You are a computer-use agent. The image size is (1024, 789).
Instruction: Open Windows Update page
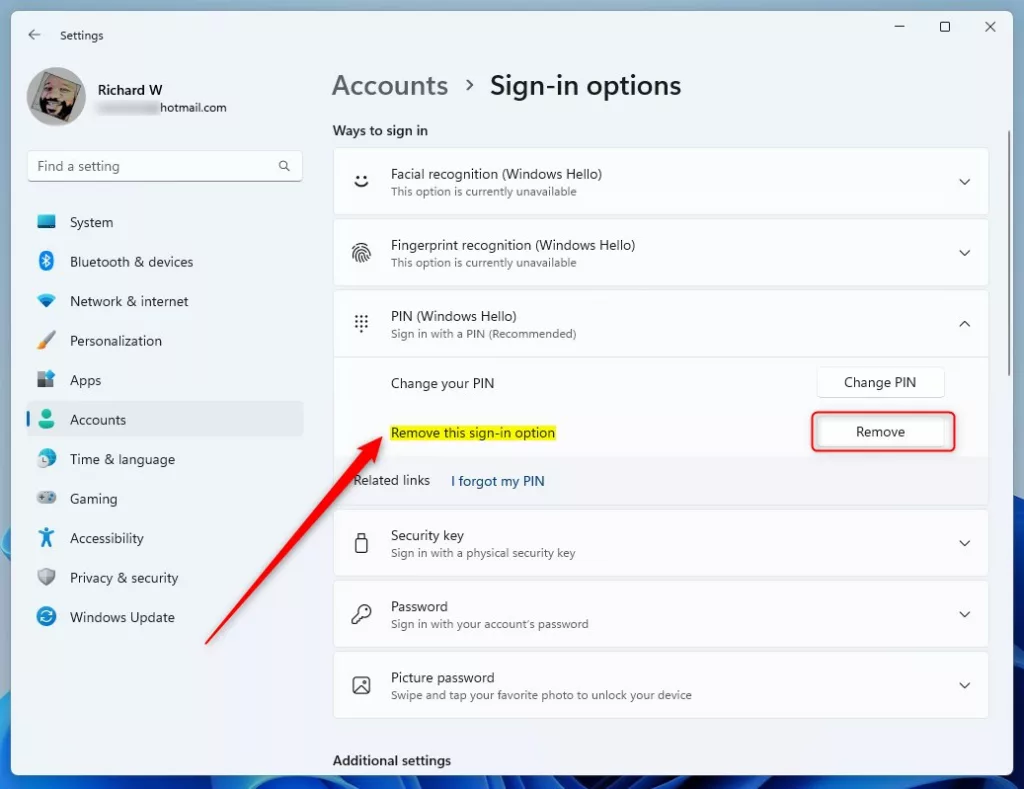coord(165,617)
